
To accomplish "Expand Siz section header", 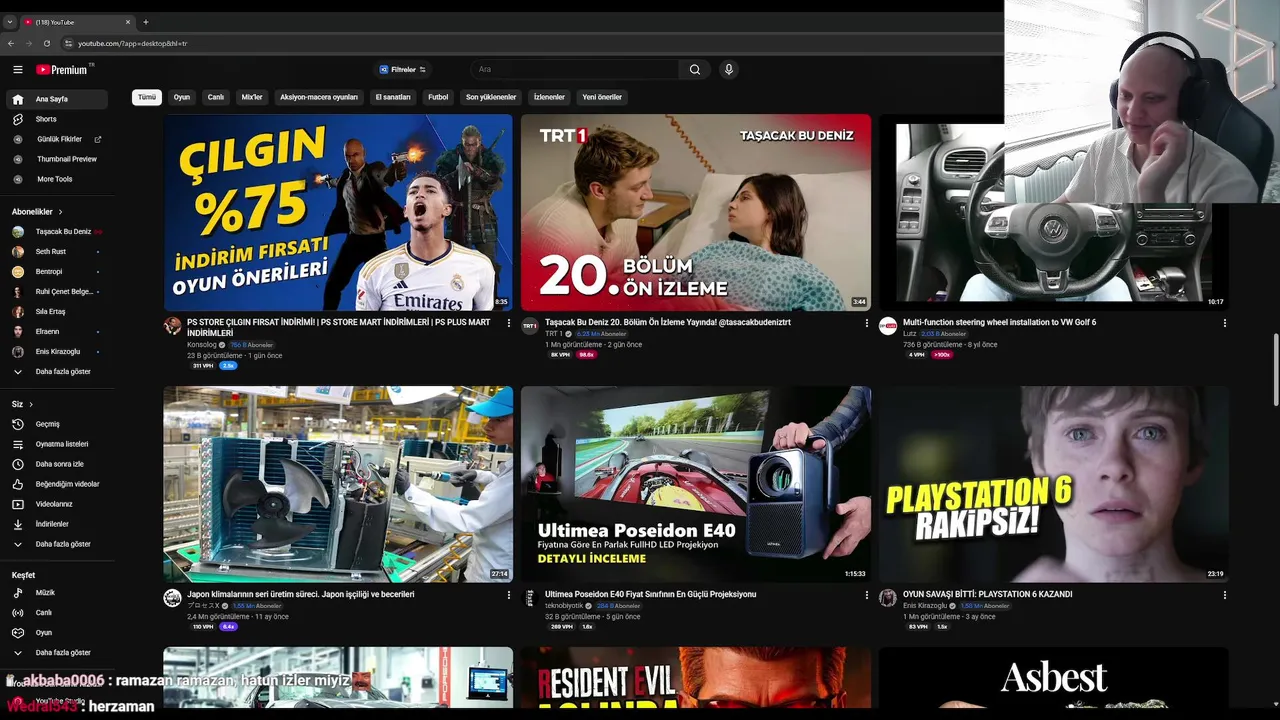I will pos(22,404).
